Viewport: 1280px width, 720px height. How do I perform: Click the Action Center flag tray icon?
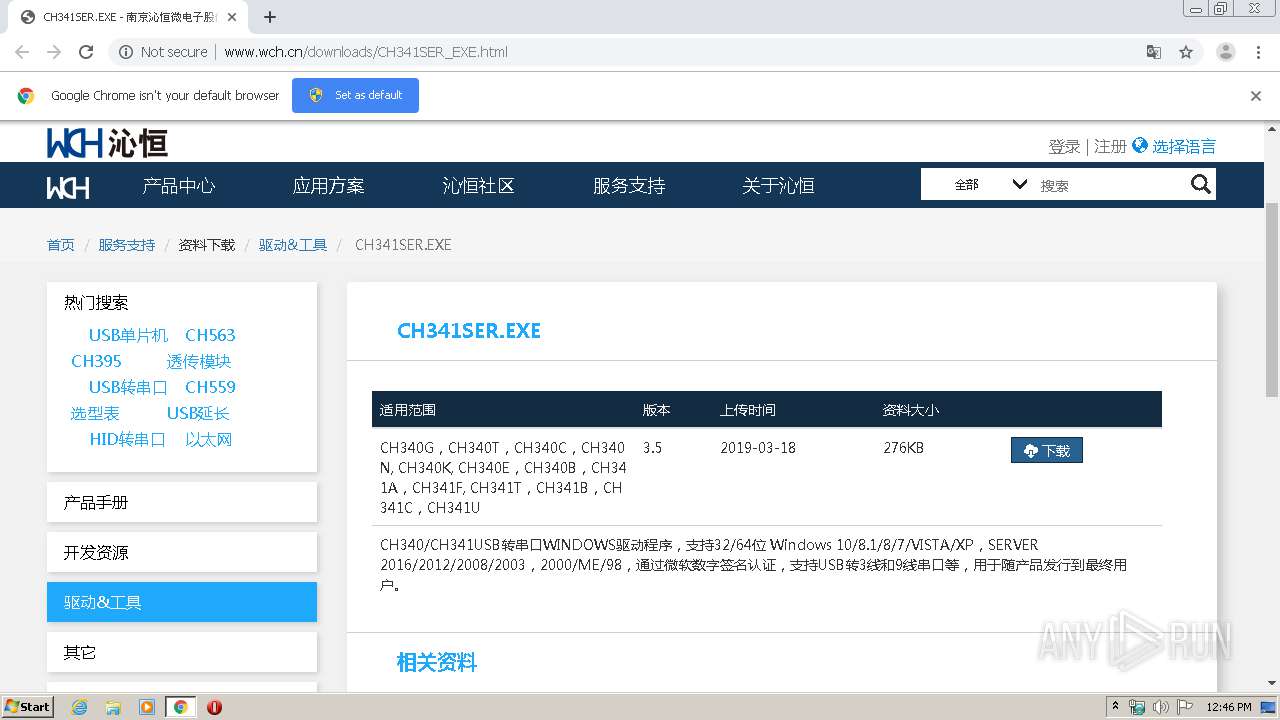[1185, 707]
